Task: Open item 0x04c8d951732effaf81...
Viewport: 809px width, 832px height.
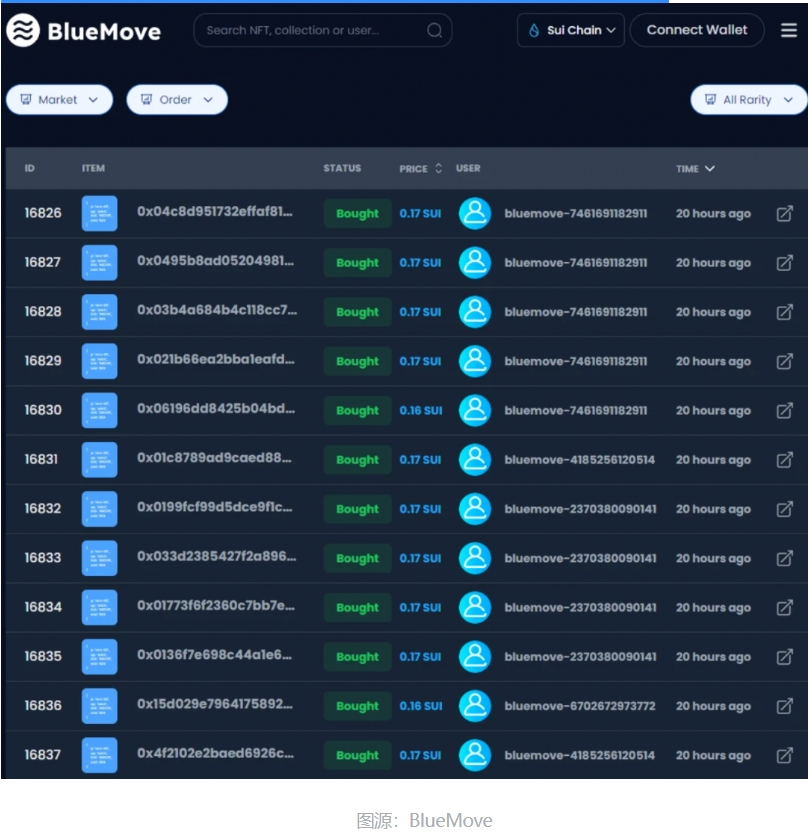Action: (215, 212)
